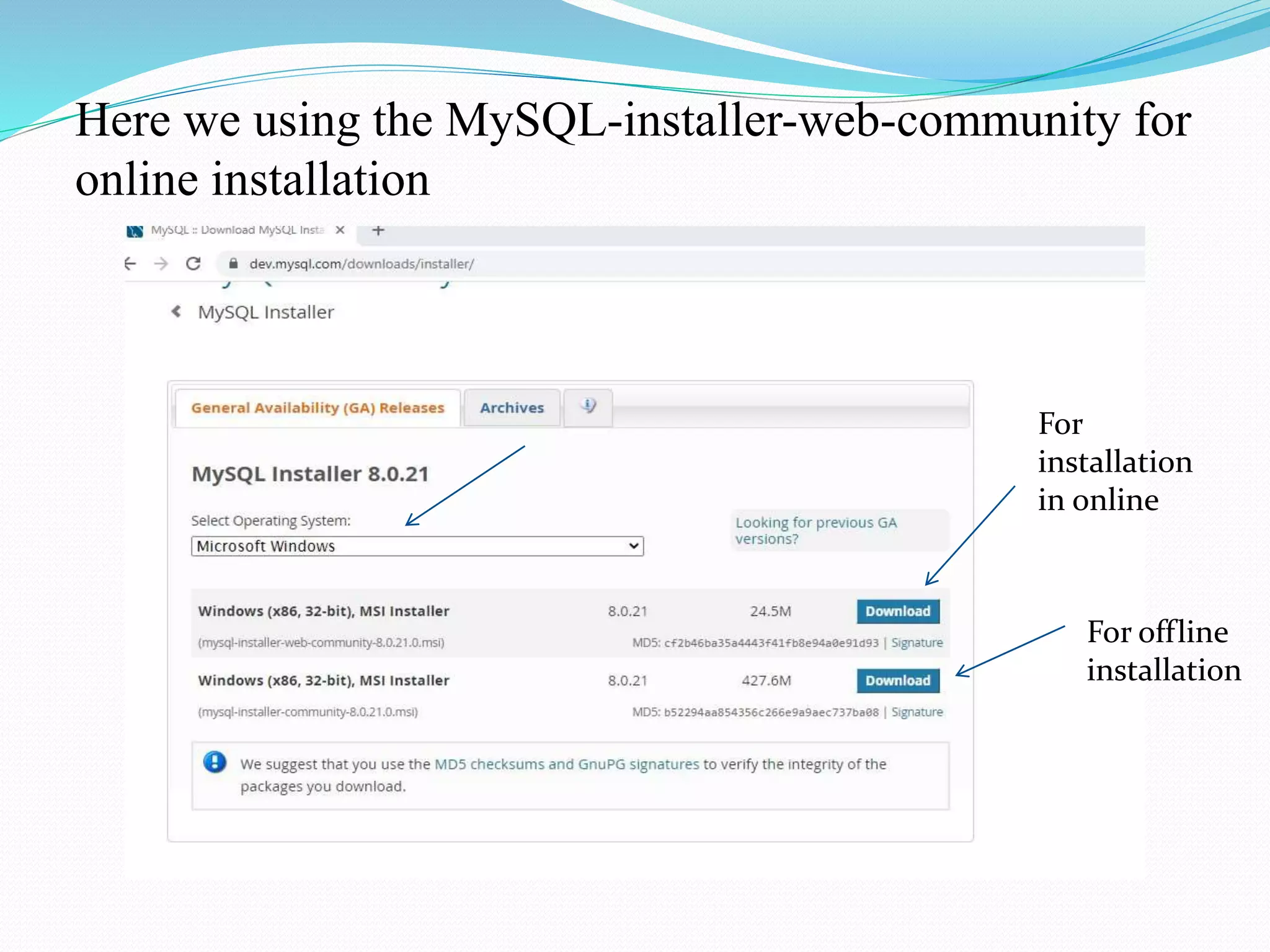This screenshot has width=1270, height=952.
Task: Click the padlock icon in the address bar
Action: [x=233, y=263]
